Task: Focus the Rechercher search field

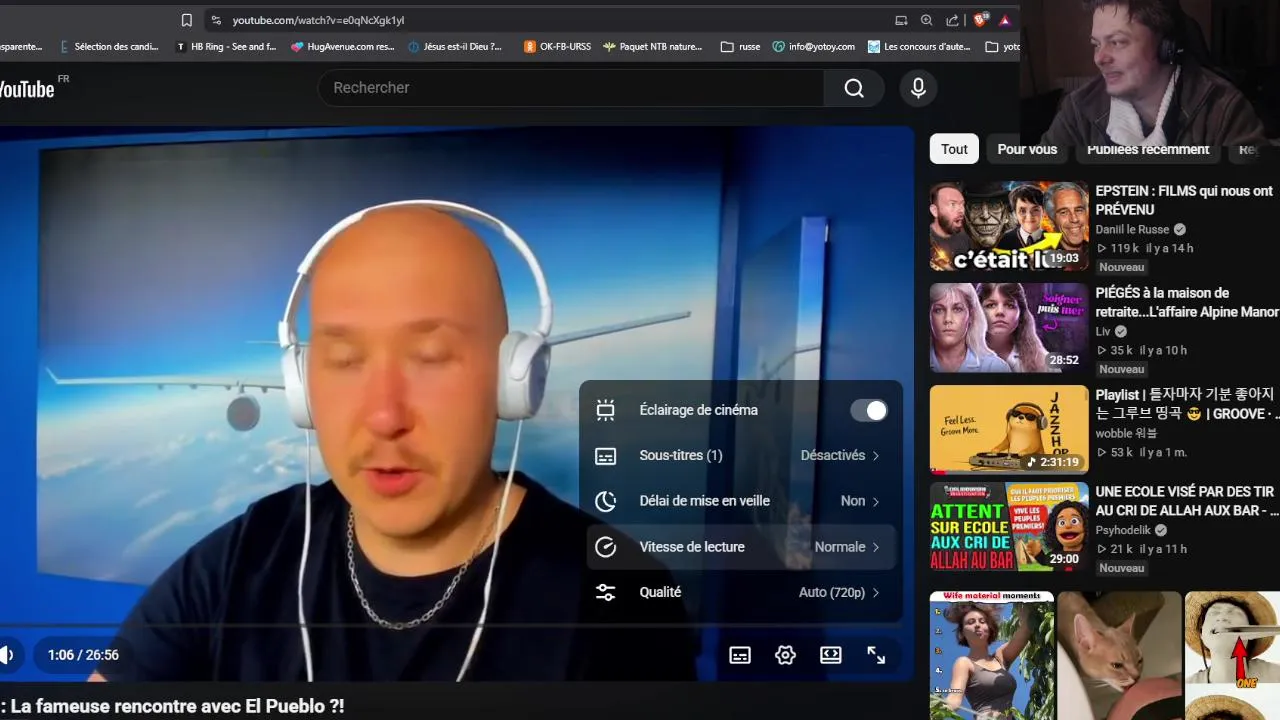Action: tap(571, 88)
